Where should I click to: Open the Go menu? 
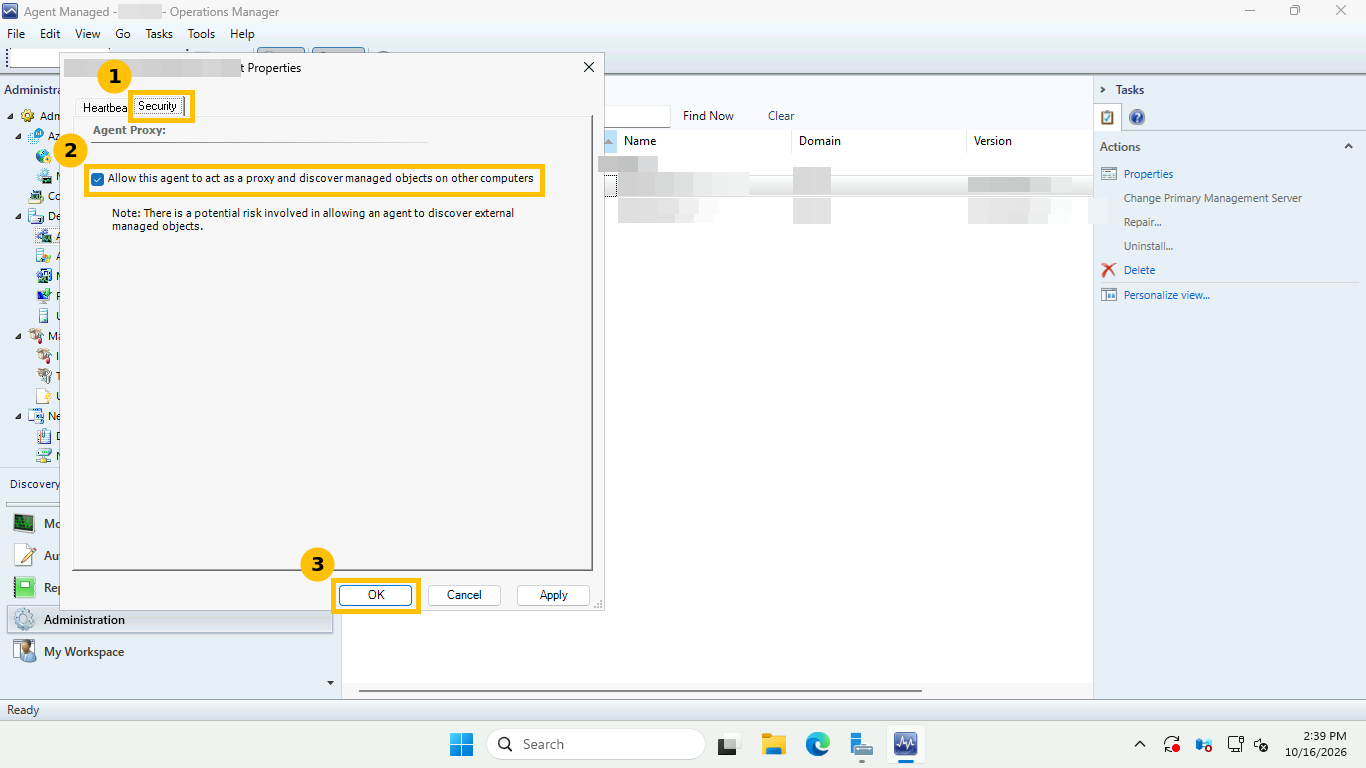tap(123, 34)
